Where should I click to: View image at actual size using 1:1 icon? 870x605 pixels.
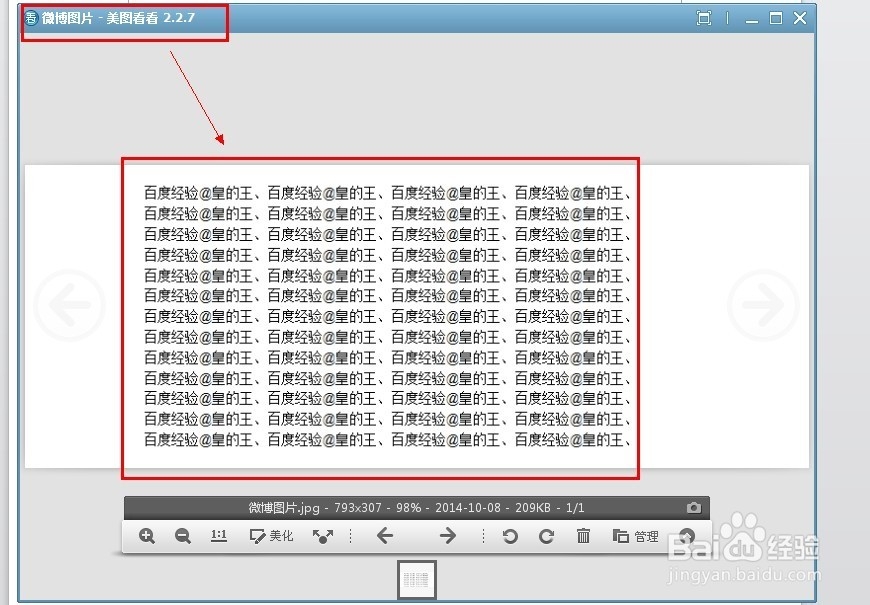click(x=218, y=536)
